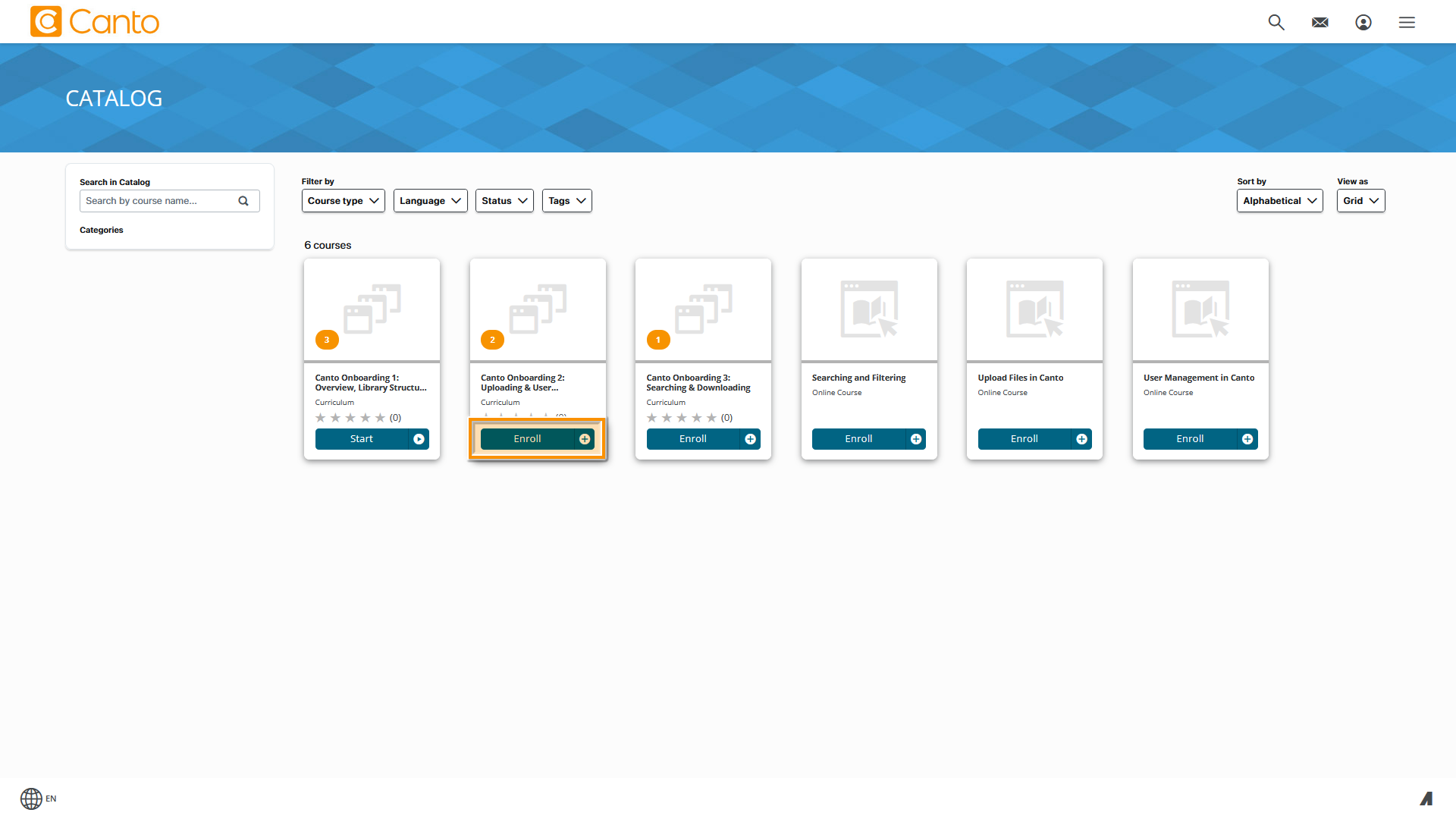Click the Canto logo
The image size is (1456, 819).
(x=95, y=22)
